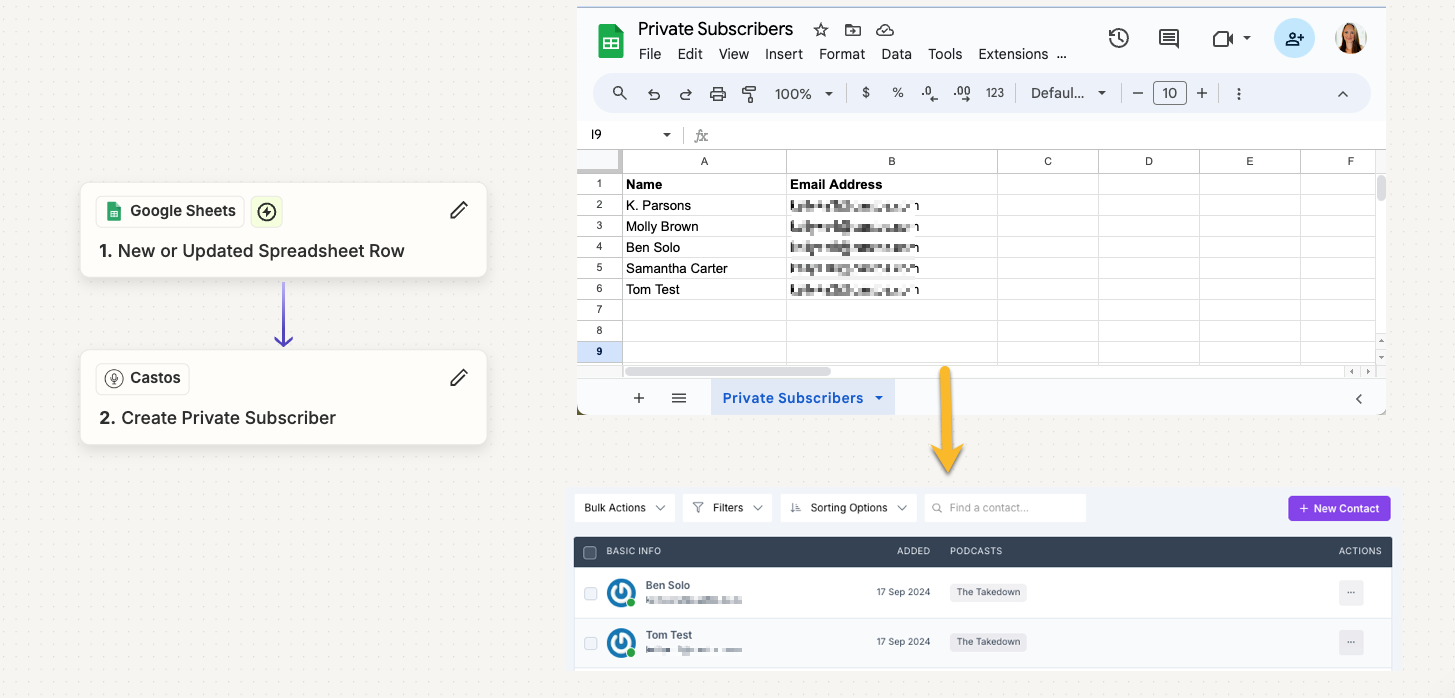Click Ben Solo's The Takedown tag
Viewport: 1455px width, 698px height.
point(988,592)
